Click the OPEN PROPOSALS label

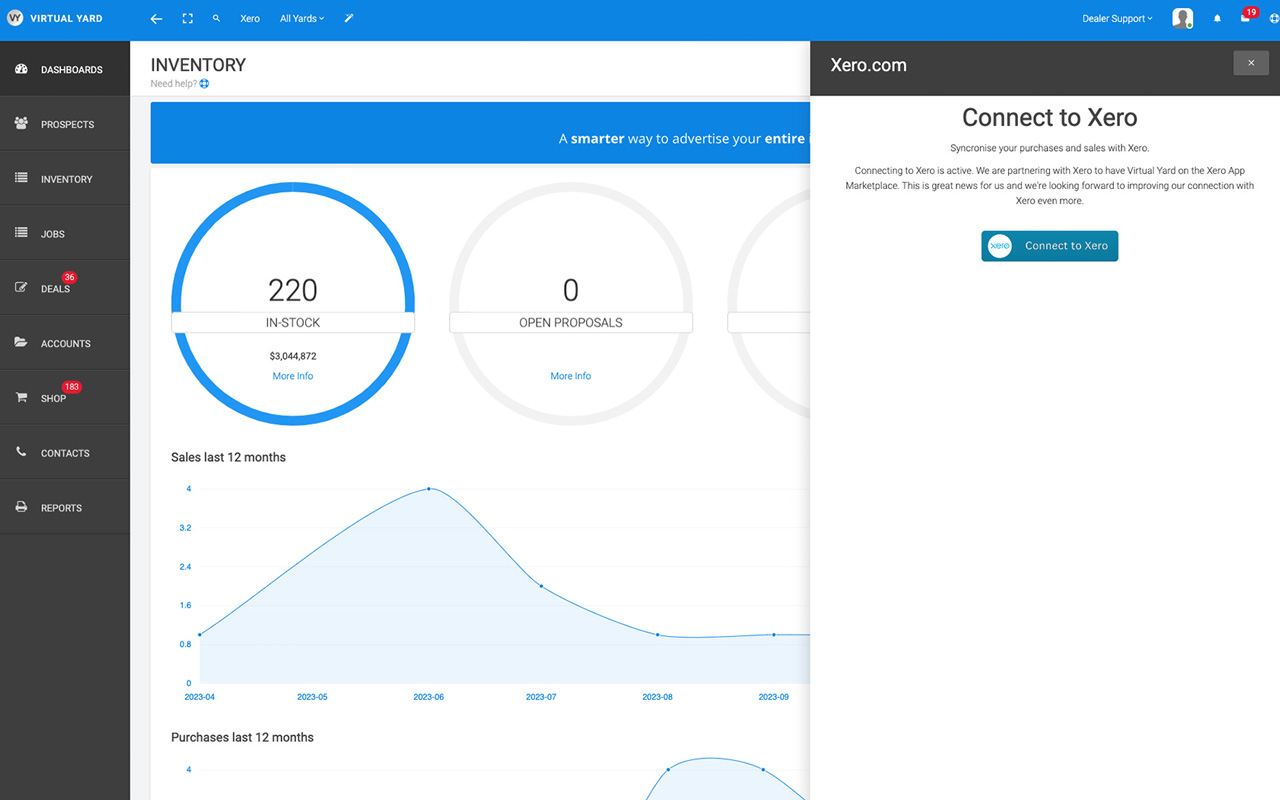pyautogui.click(x=571, y=322)
